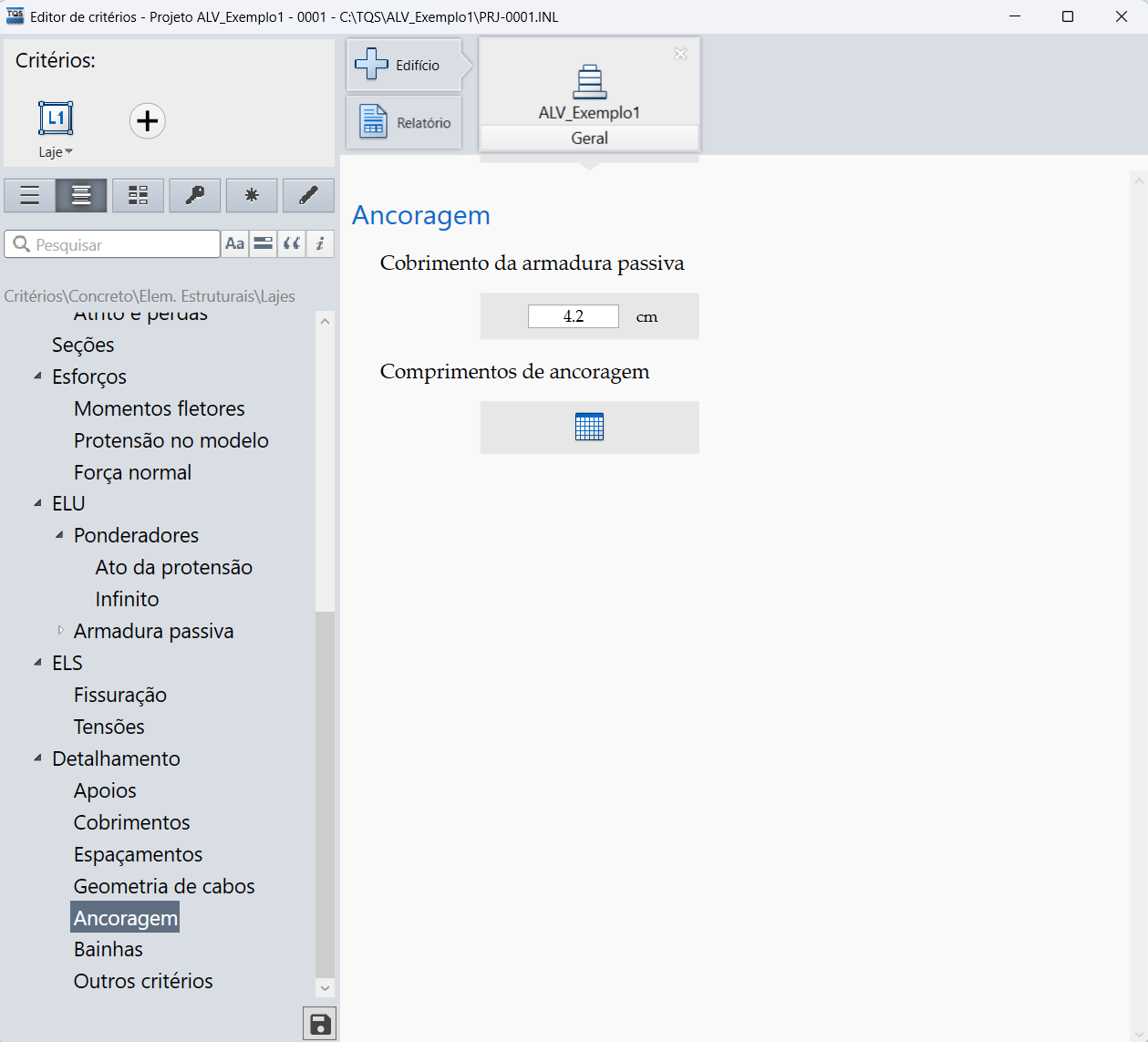
Task: Click the Laje L1 criteria icon
Action: coord(56,119)
